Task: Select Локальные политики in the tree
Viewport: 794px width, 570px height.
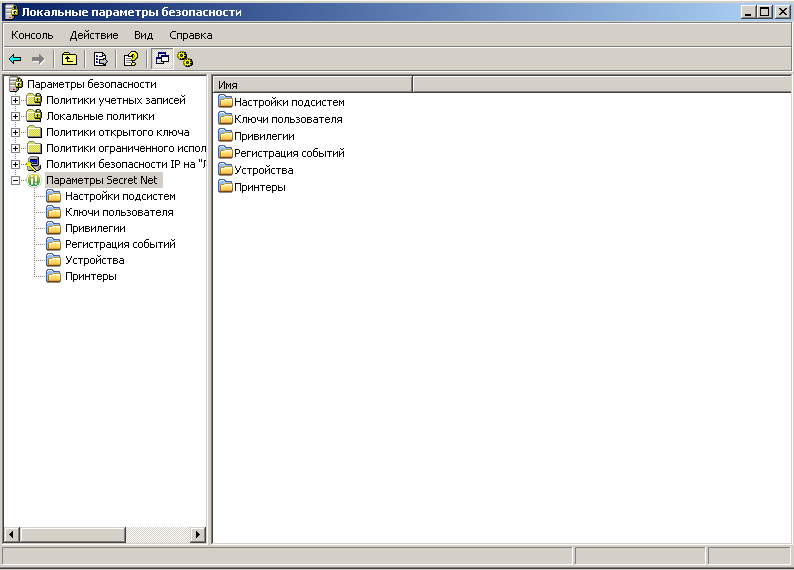Action: 100,116
